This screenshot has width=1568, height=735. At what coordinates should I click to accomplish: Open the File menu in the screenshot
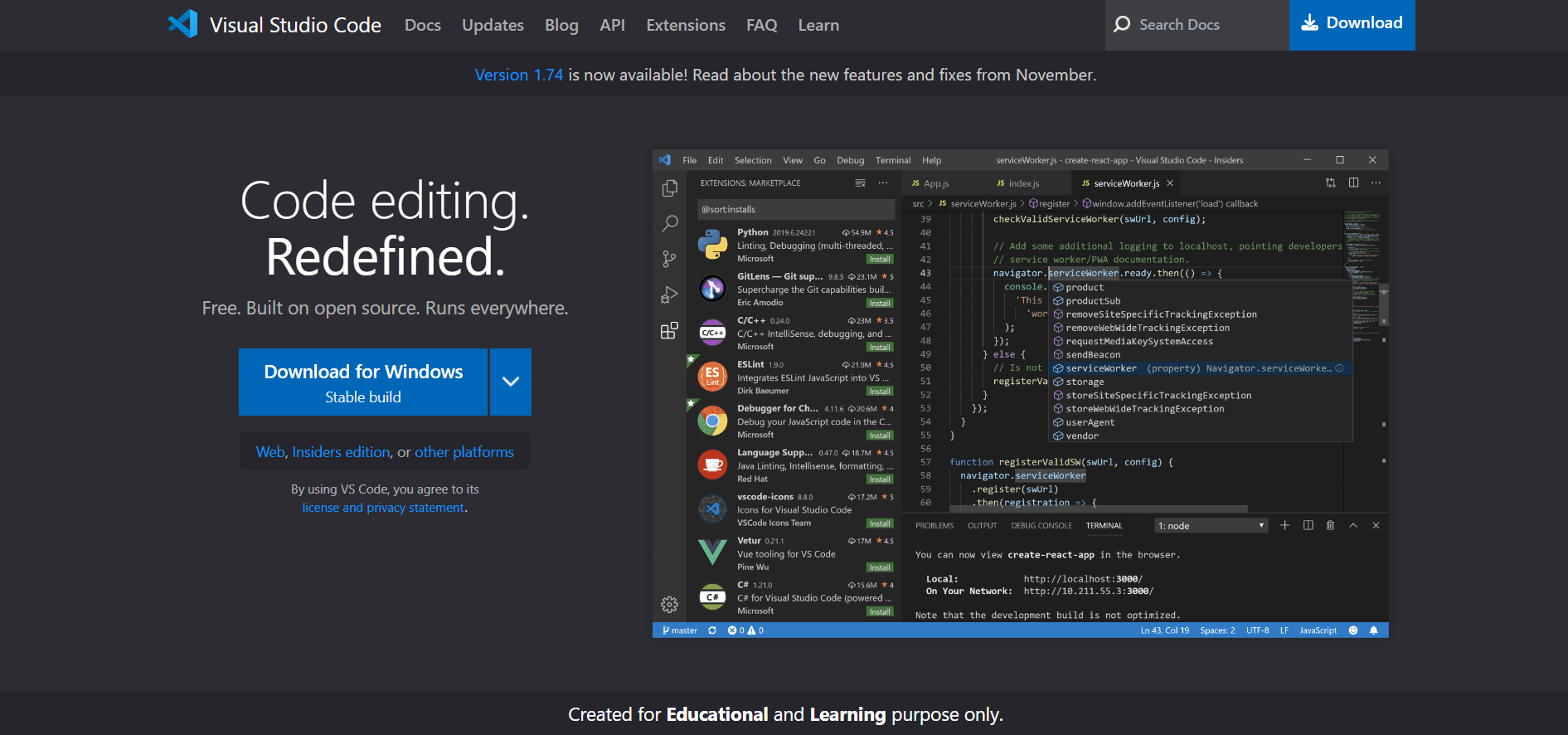tap(689, 160)
